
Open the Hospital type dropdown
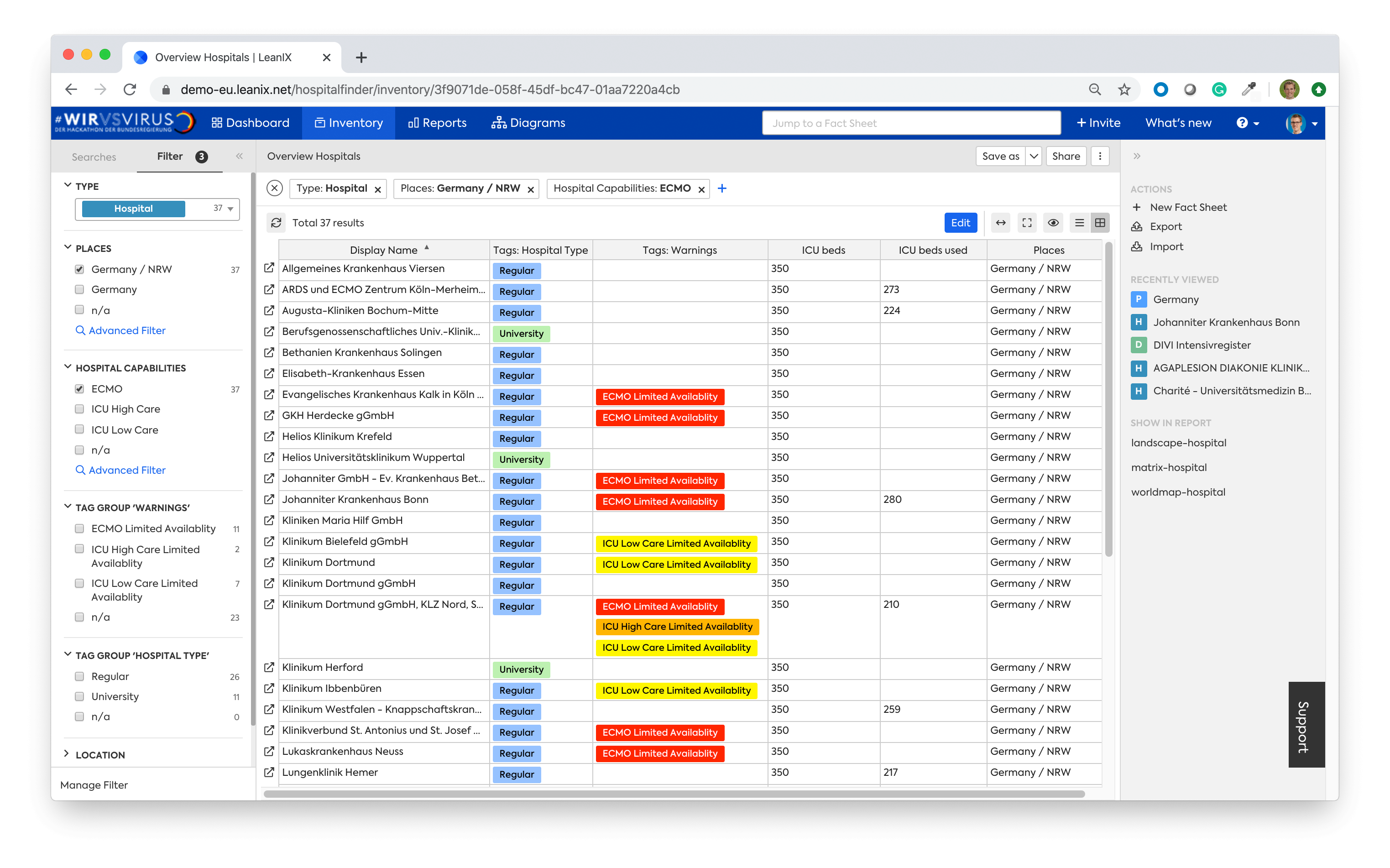(230, 209)
